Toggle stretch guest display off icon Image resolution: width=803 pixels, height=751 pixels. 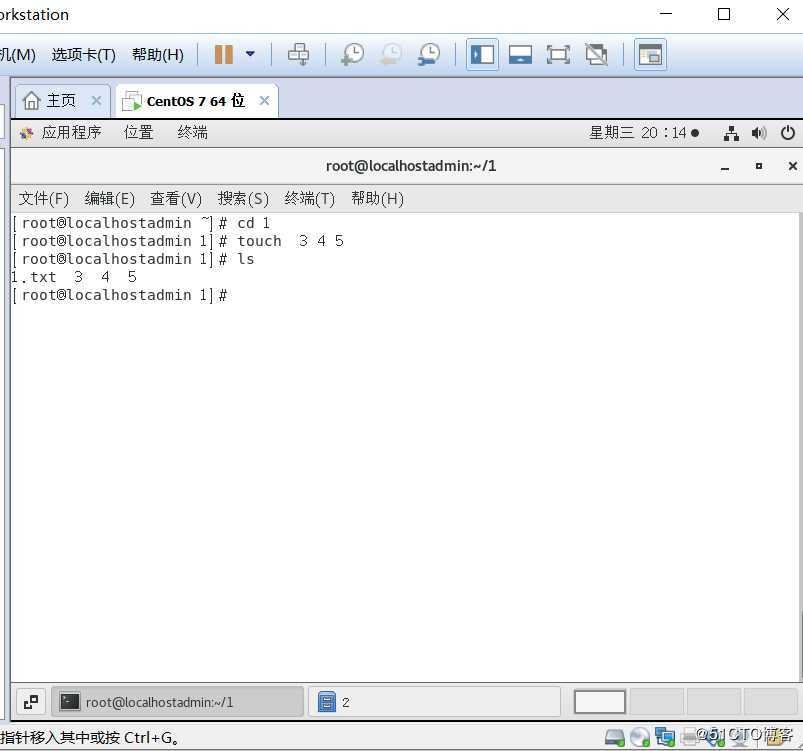(x=596, y=54)
